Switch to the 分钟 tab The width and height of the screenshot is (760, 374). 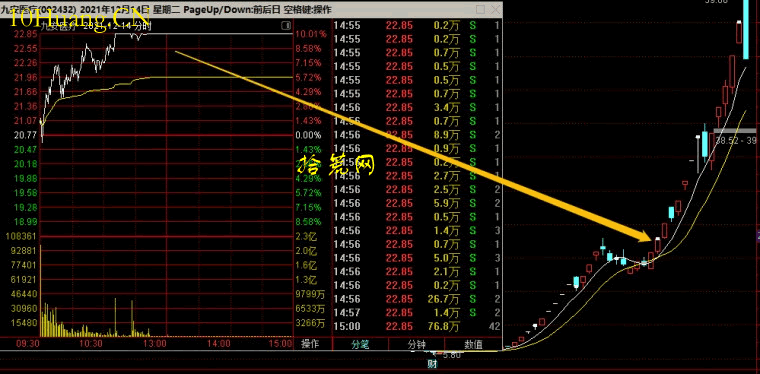click(x=417, y=344)
